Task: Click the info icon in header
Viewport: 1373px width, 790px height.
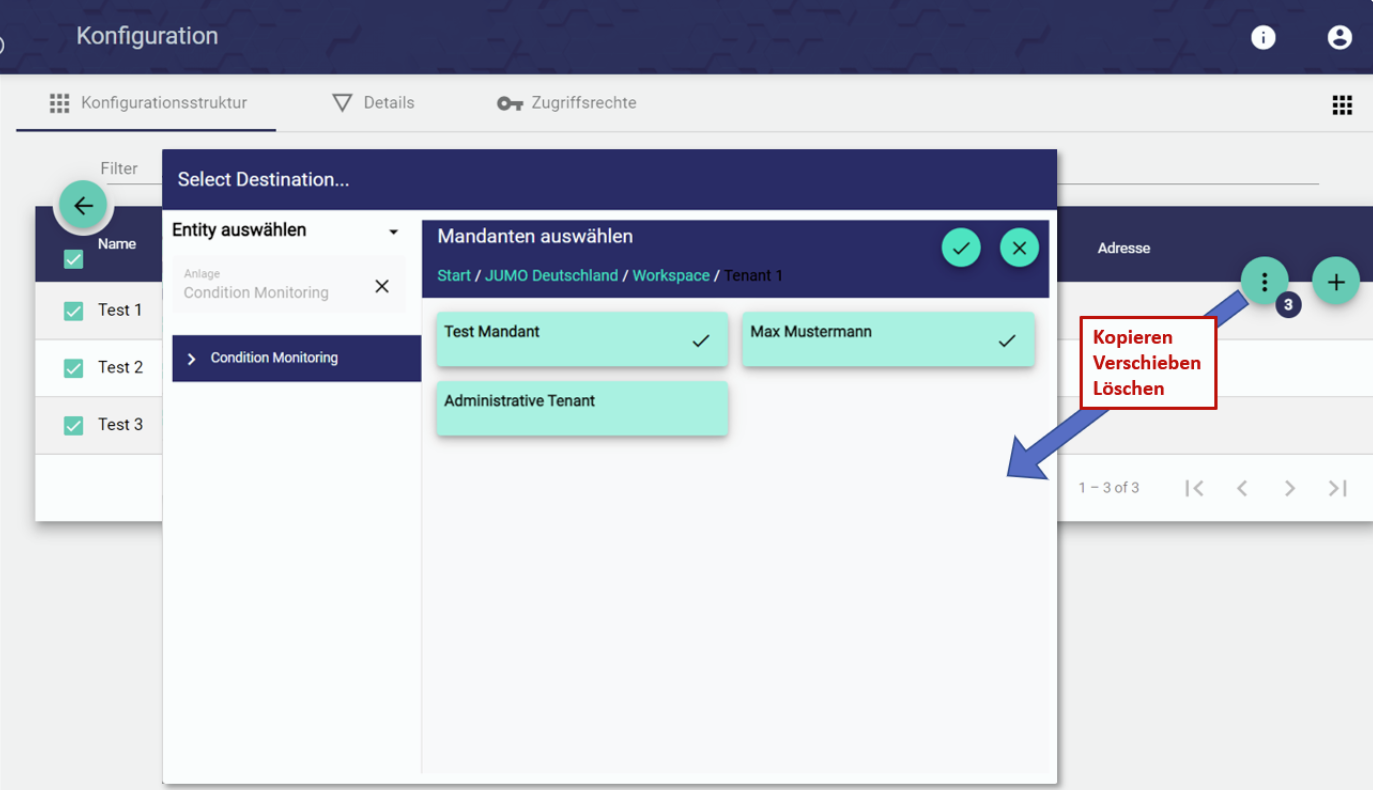Action: click(1263, 38)
